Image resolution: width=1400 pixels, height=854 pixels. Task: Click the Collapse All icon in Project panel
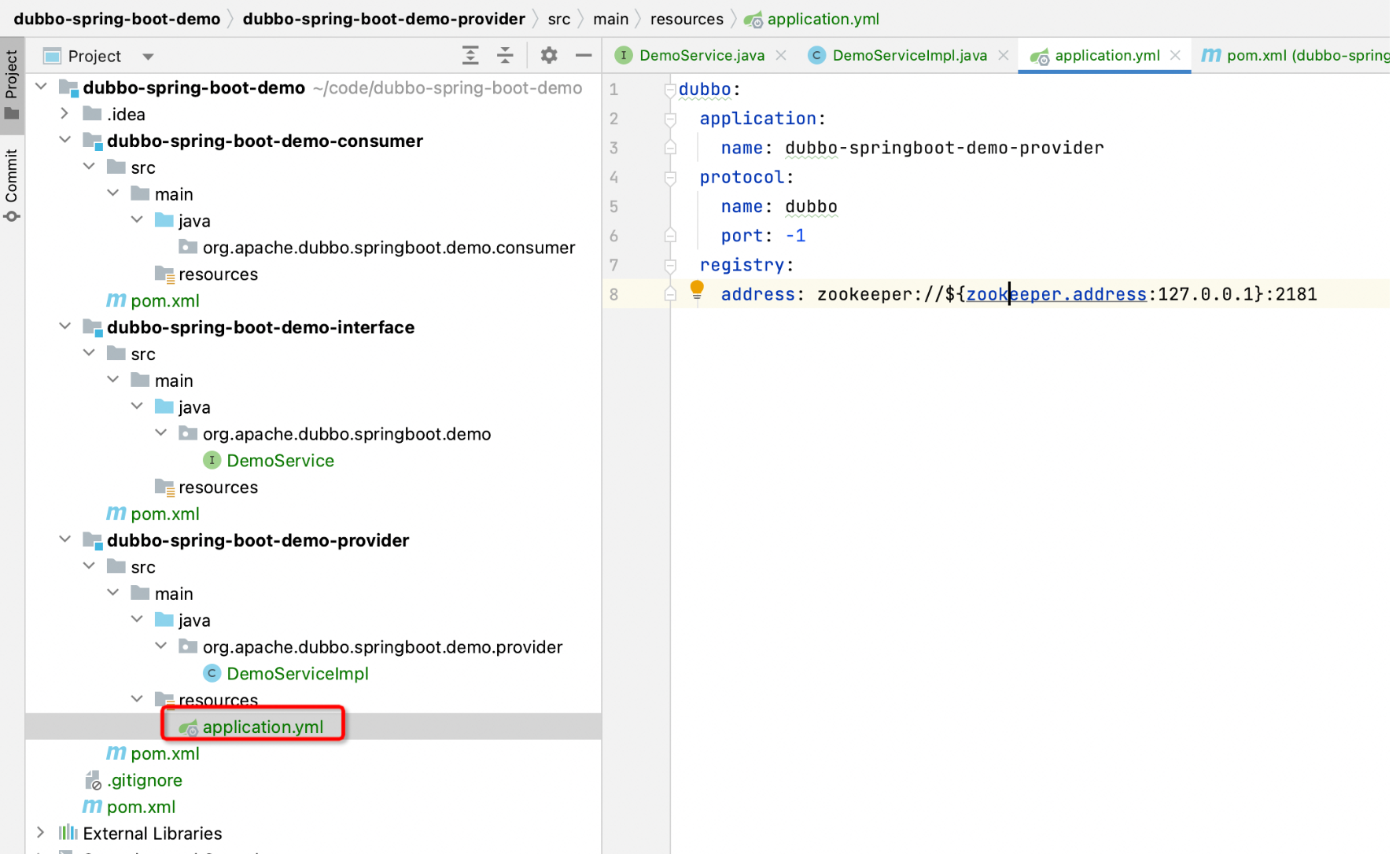pos(505,55)
